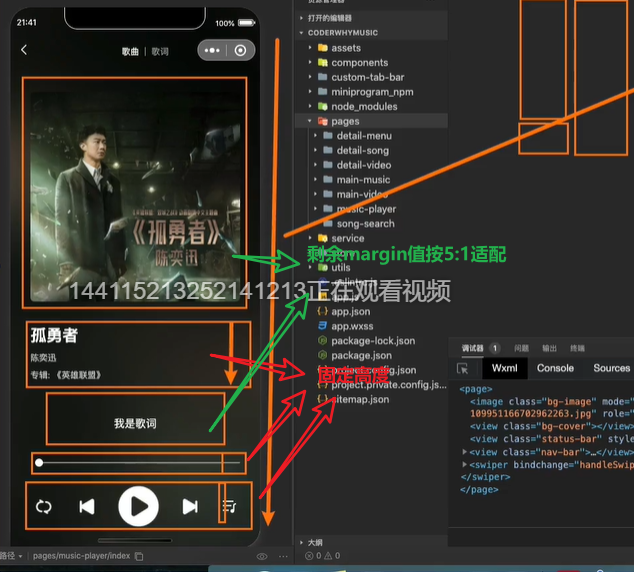
Task: Switch to the 歌词 tab
Action: pyautogui.click(x=160, y=51)
